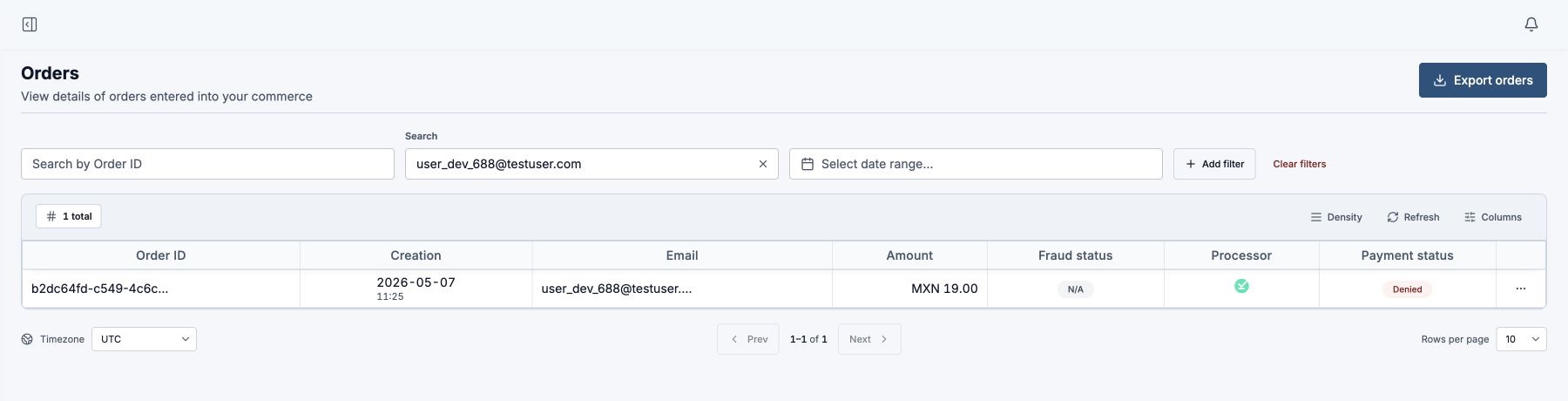
Task: Focus the Search by Order ID field
Action: click(x=207, y=164)
